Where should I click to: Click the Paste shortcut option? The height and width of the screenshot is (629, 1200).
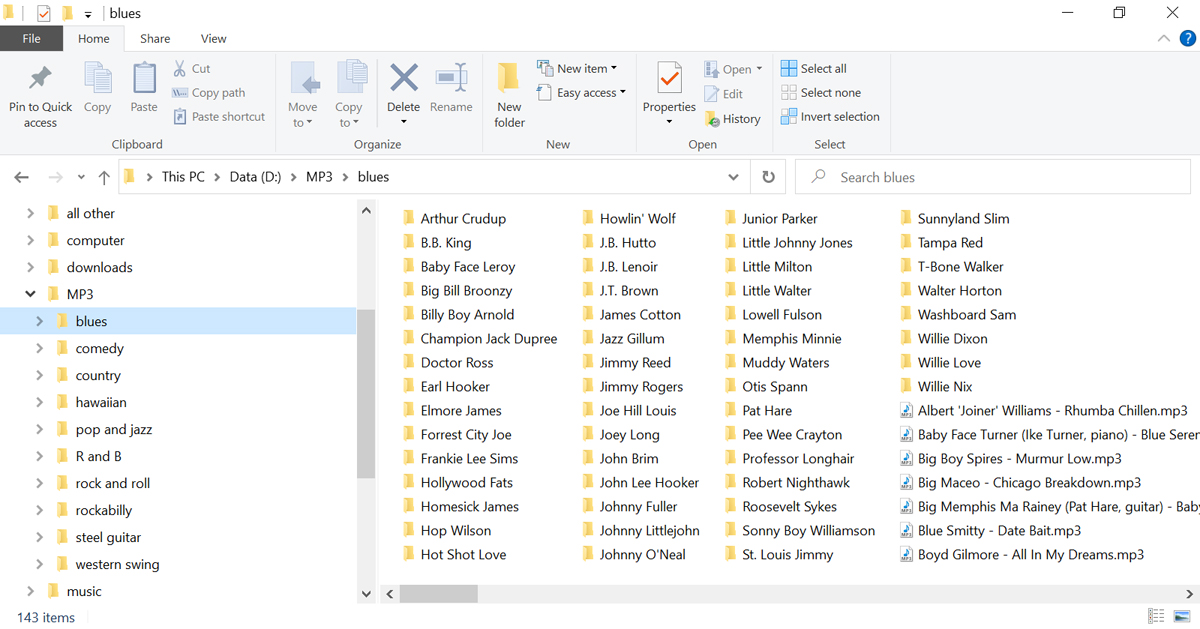coord(219,117)
